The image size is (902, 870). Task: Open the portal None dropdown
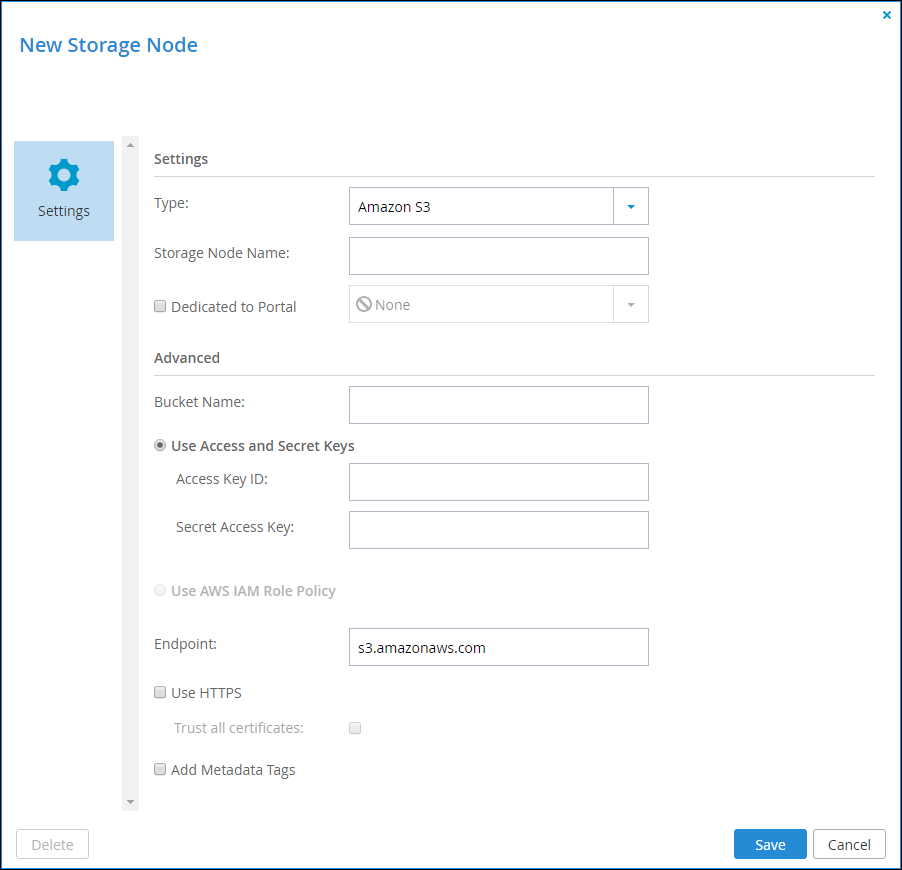coord(630,304)
